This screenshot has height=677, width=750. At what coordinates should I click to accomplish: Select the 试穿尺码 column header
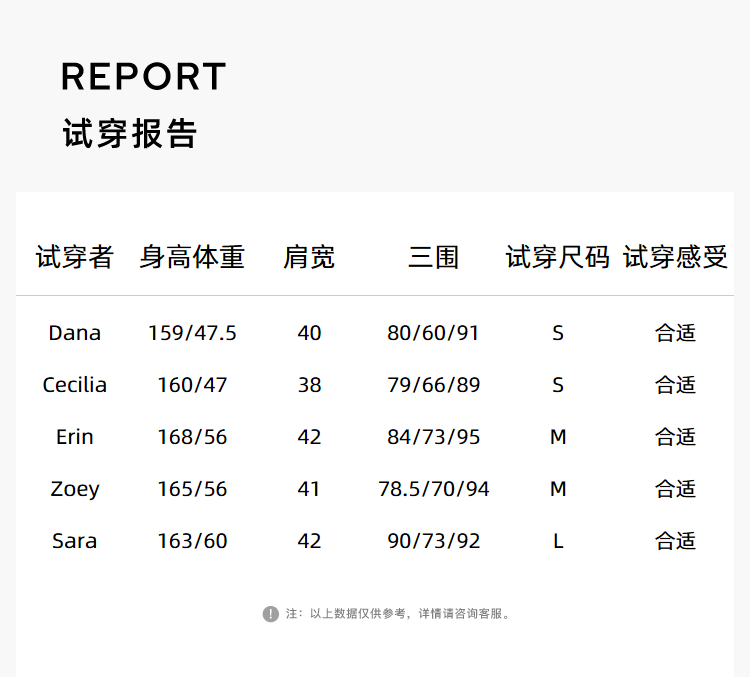[558, 258]
